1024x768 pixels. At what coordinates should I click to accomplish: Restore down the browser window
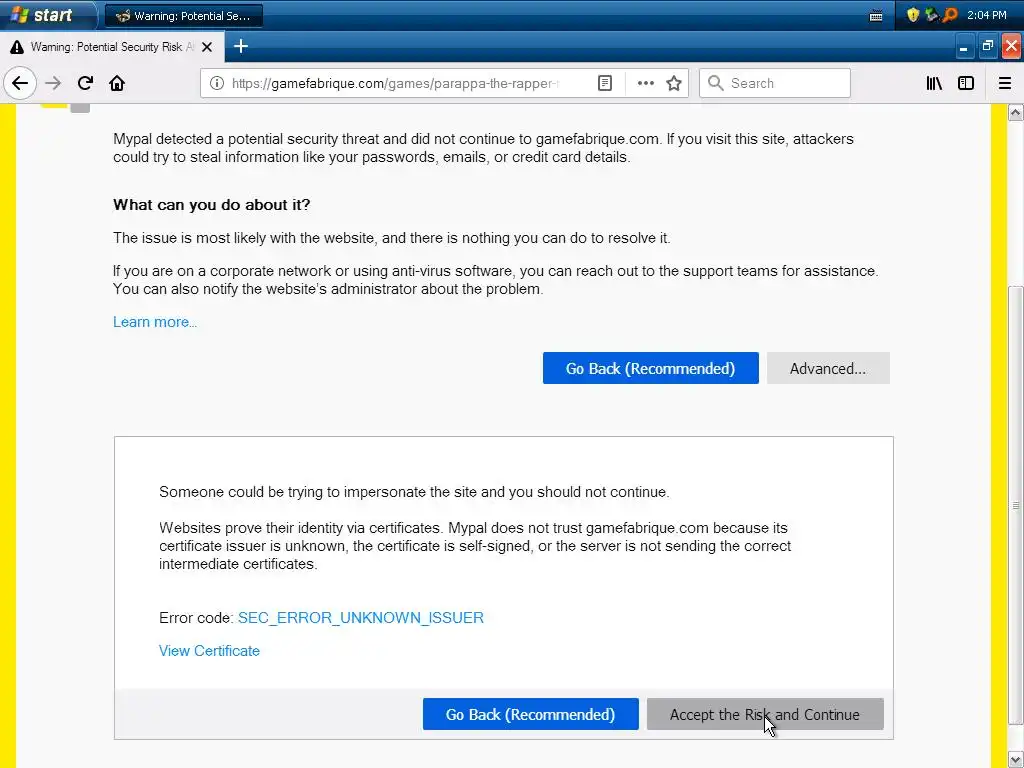tap(987, 46)
